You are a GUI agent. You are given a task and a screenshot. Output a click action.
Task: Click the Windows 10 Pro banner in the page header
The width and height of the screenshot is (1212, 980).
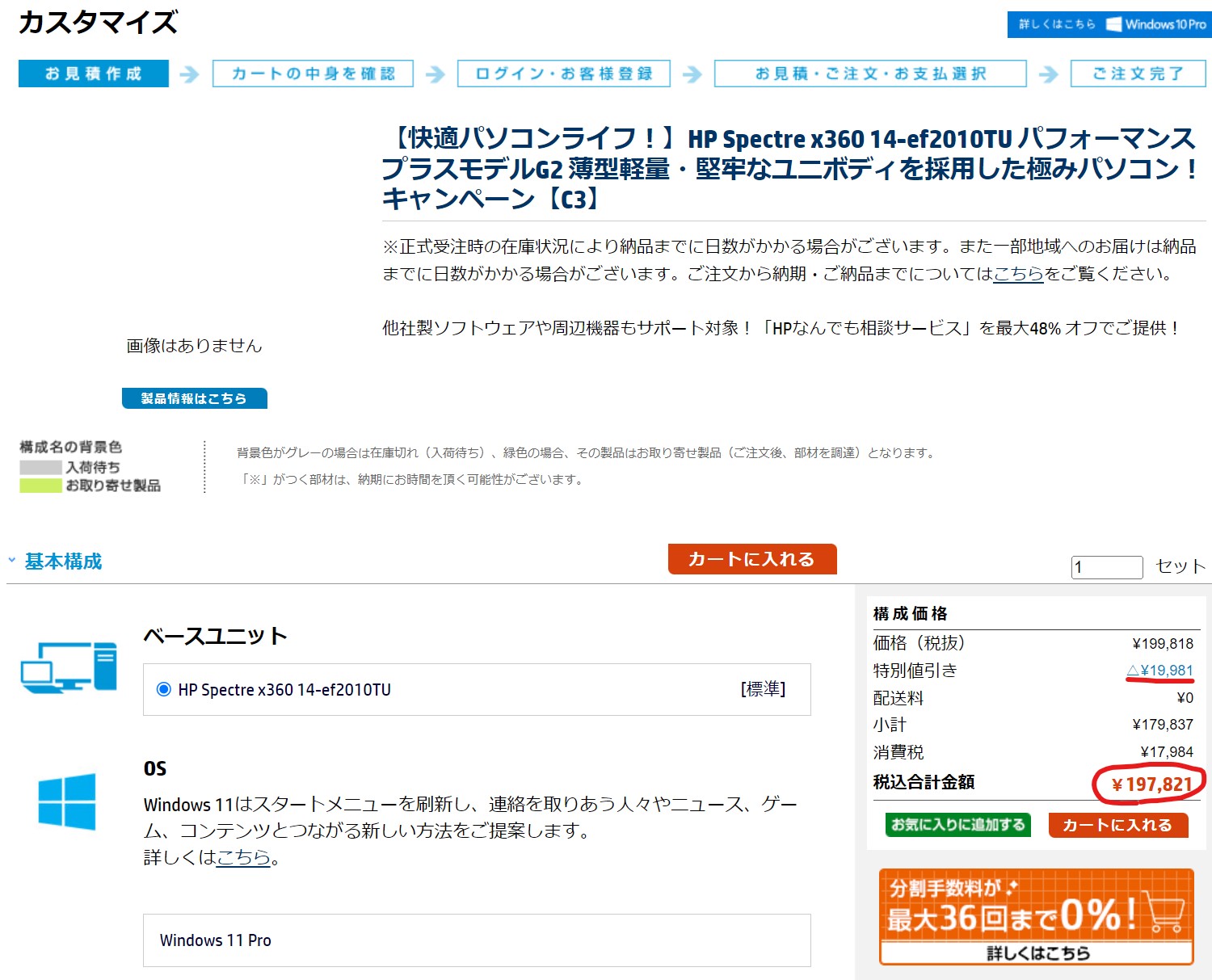1109,24
